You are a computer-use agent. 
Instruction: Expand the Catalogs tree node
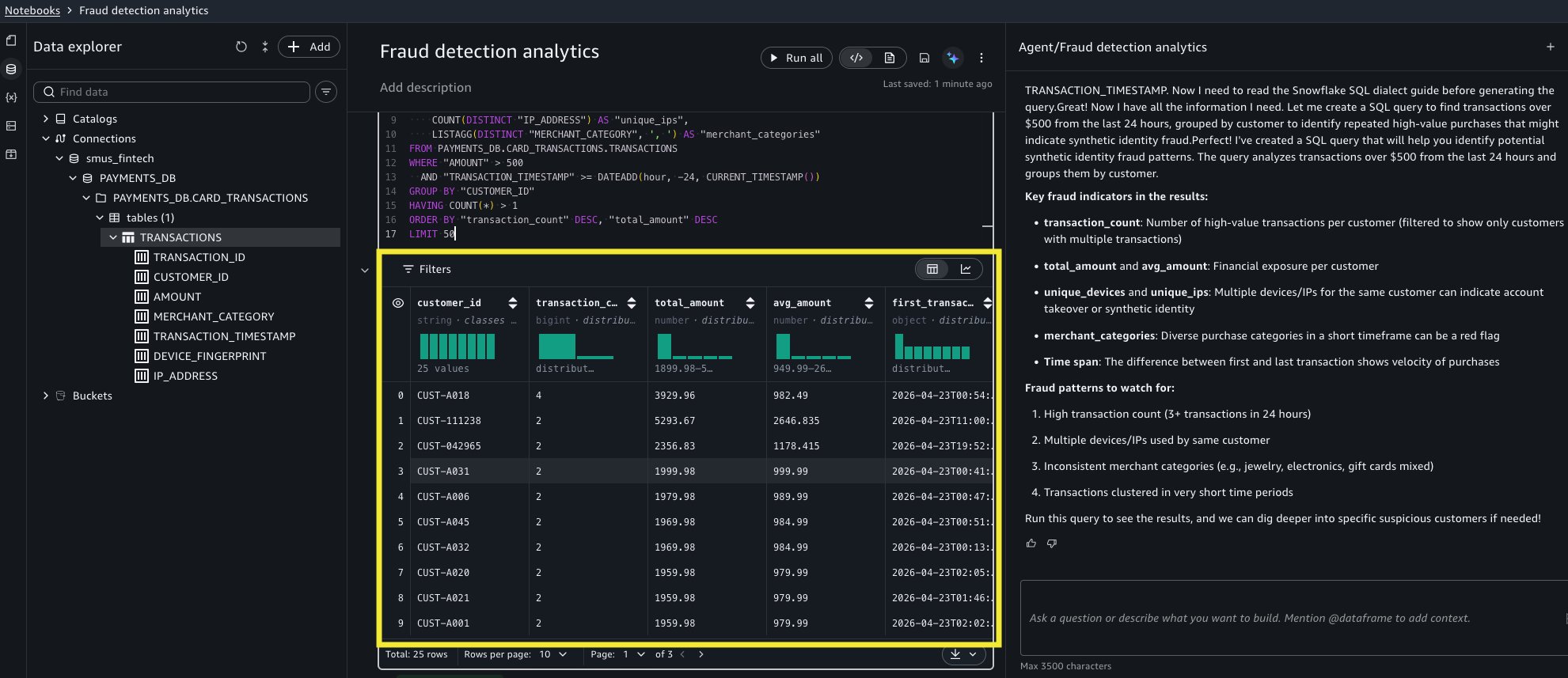[x=46, y=119]
